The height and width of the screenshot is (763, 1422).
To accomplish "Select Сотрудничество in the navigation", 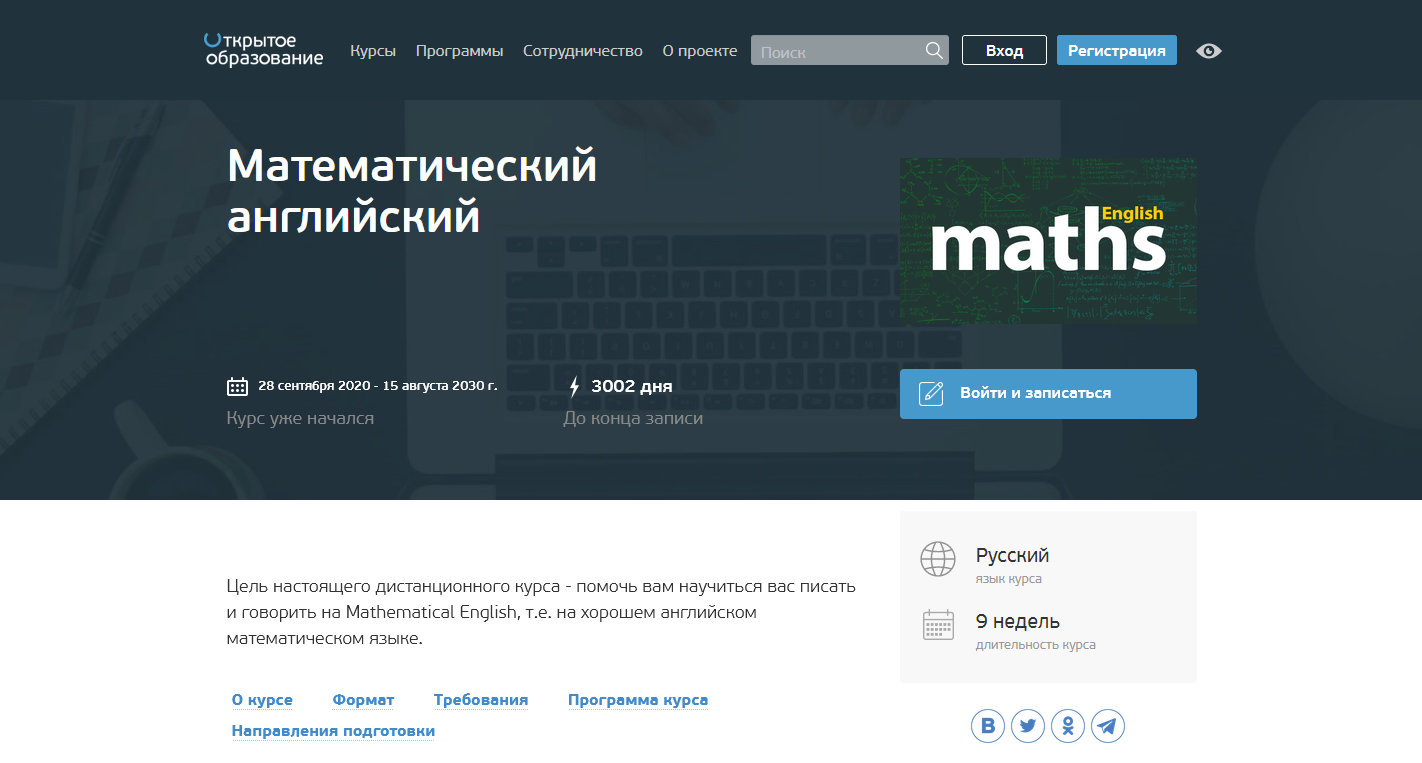I will pos(583,50).
